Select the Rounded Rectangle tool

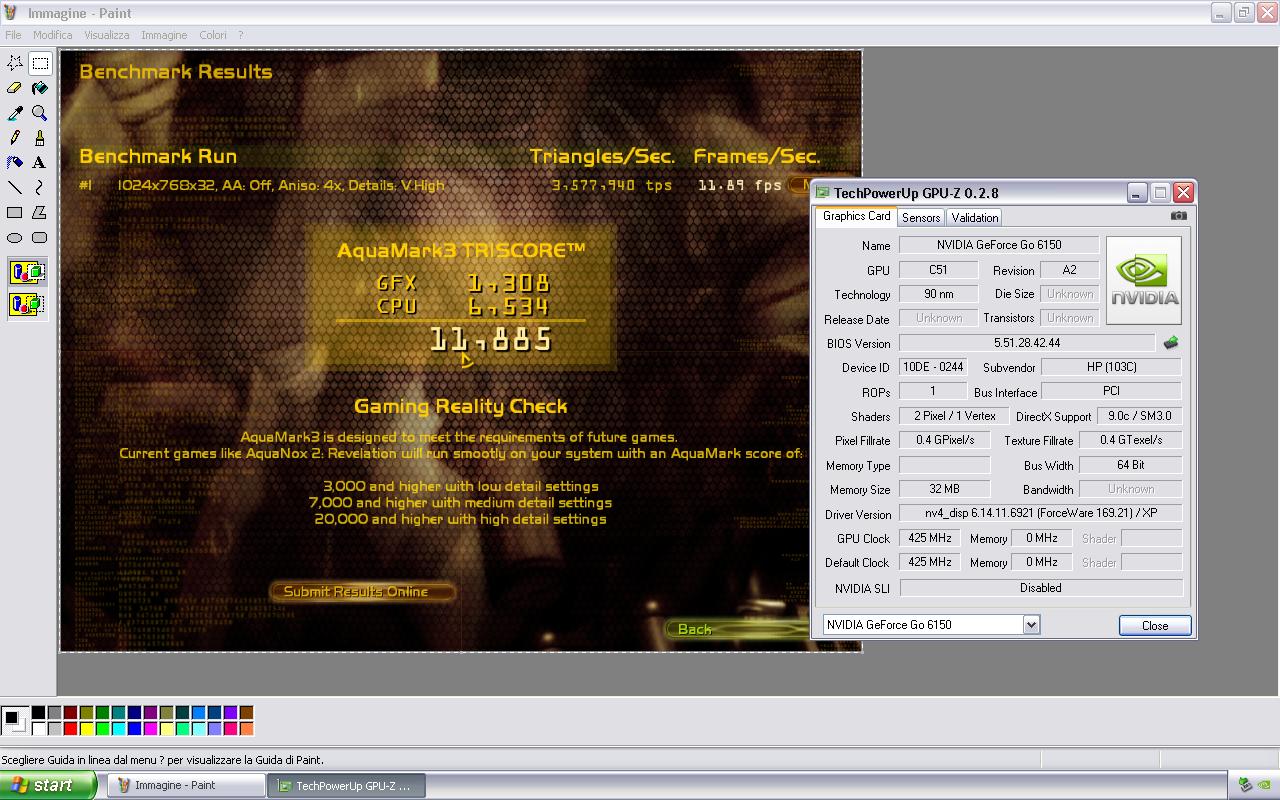click(40, 237)
